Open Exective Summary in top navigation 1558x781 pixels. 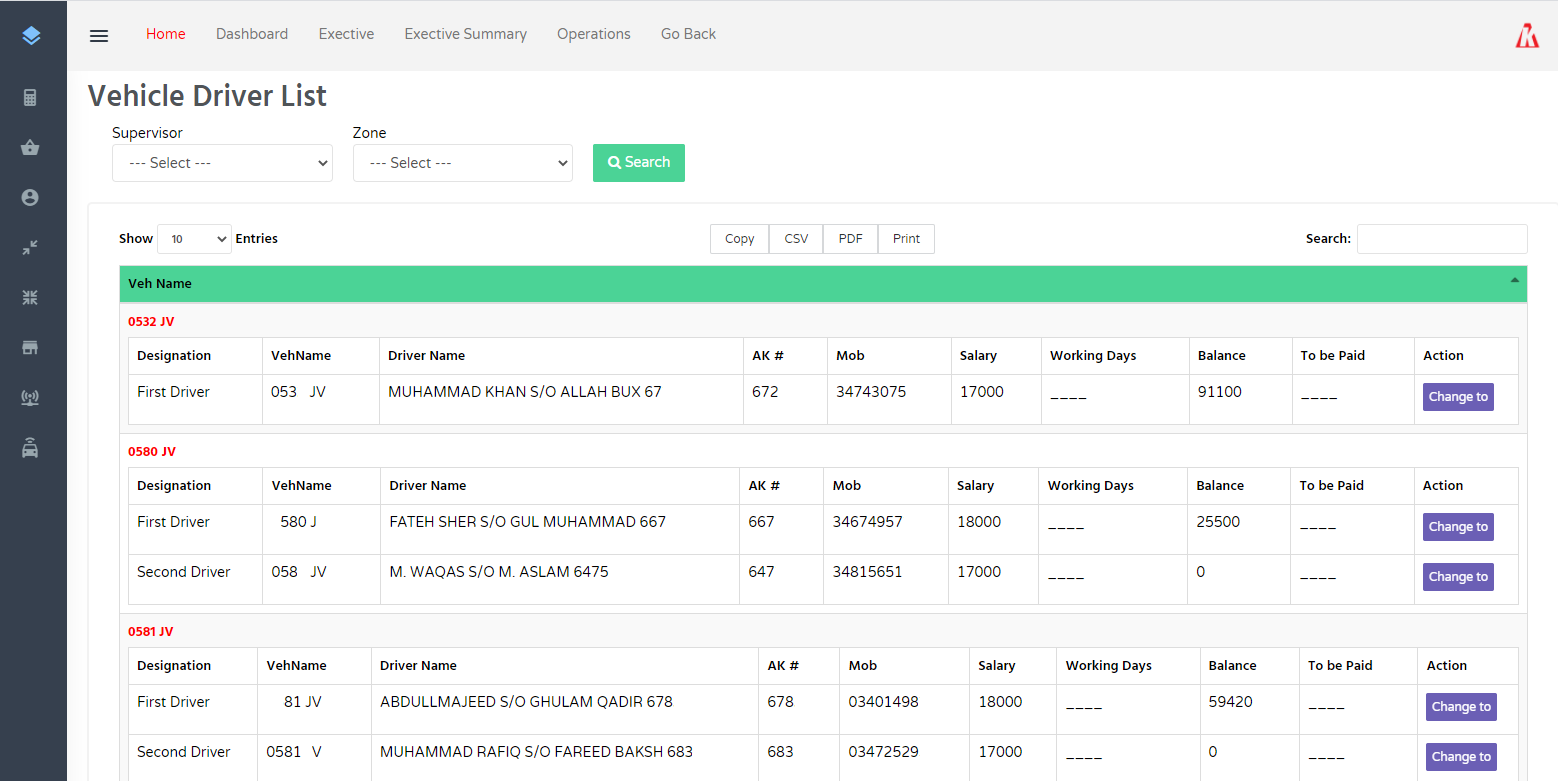click(465, 34)
